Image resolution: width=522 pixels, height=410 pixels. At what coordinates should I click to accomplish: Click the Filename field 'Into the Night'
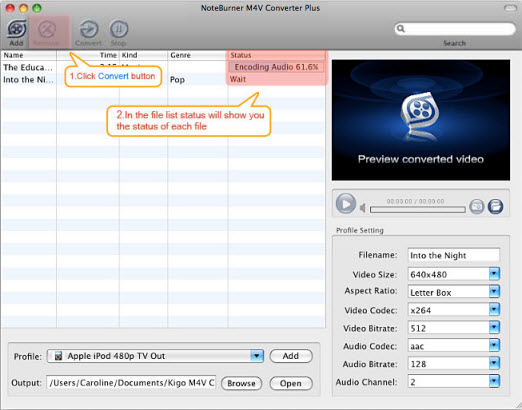pos(454,255)
